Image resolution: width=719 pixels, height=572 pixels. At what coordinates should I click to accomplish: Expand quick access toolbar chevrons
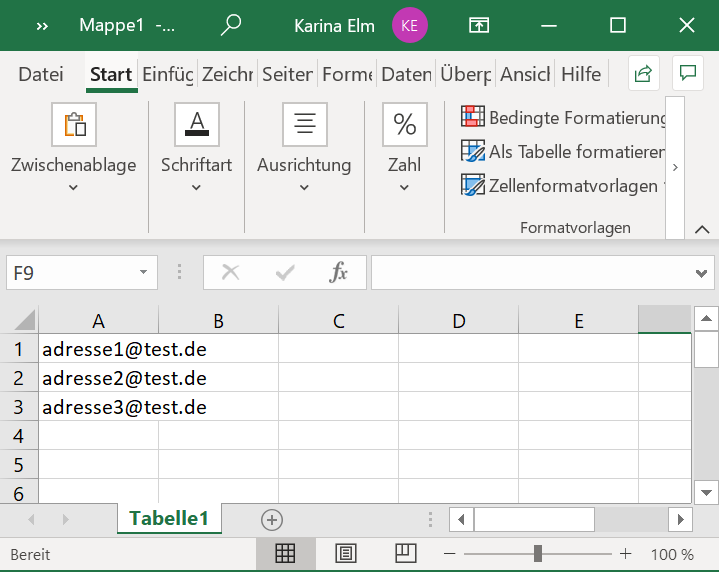[x=42, y=26]
